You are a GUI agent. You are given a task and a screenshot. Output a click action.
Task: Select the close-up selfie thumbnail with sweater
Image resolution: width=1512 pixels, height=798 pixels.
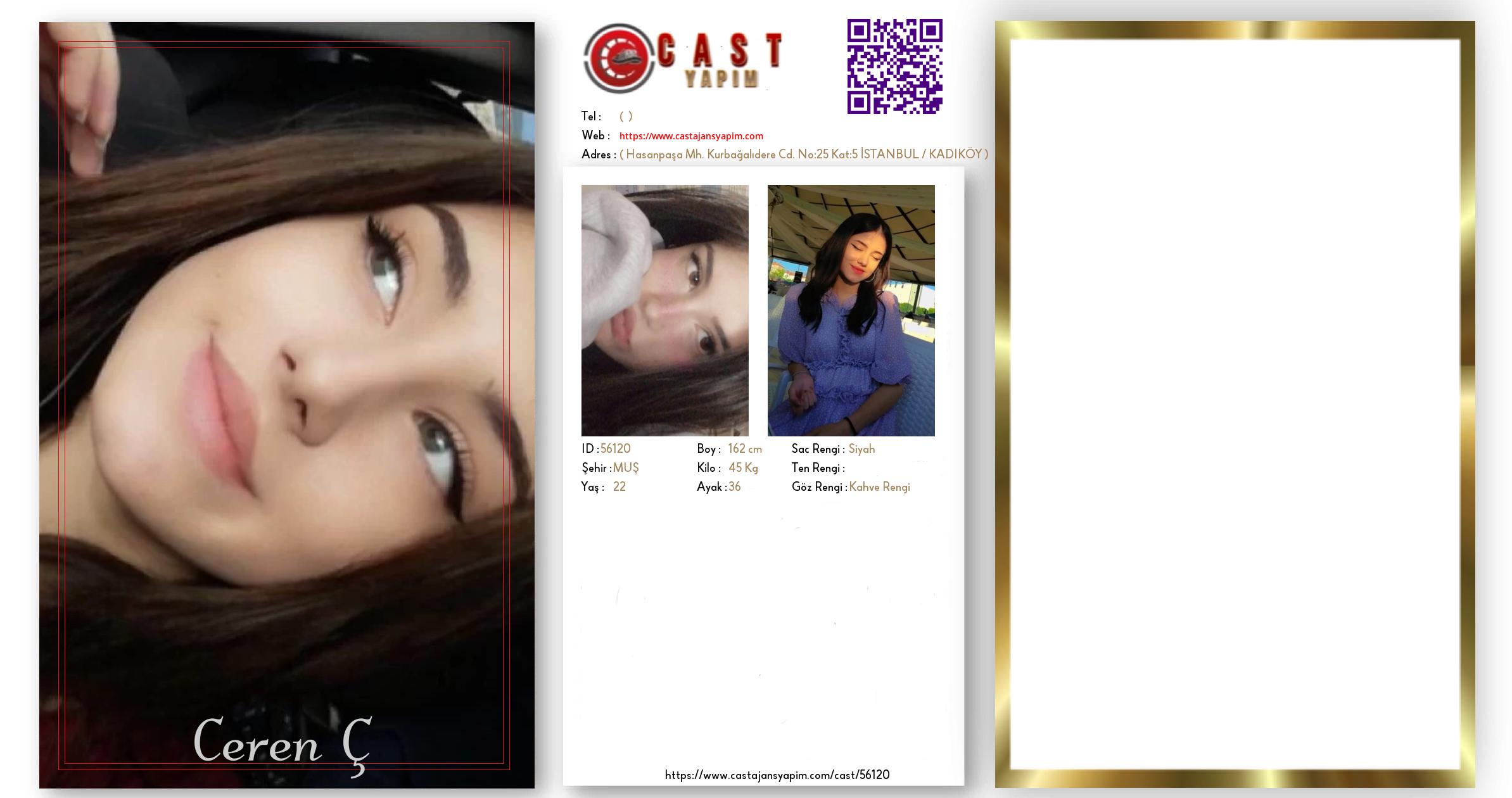[x=664, y=310]
